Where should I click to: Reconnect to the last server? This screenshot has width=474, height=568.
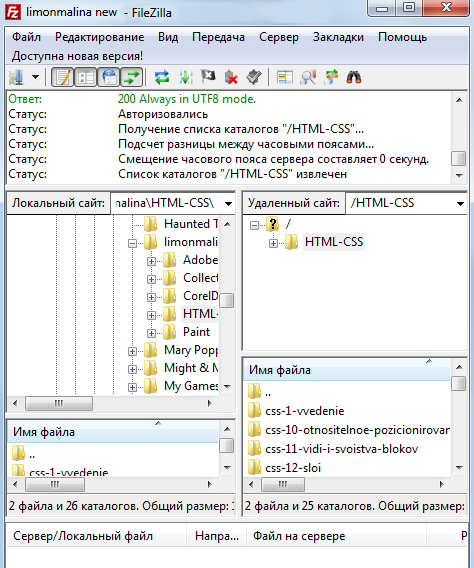(254, 77)
